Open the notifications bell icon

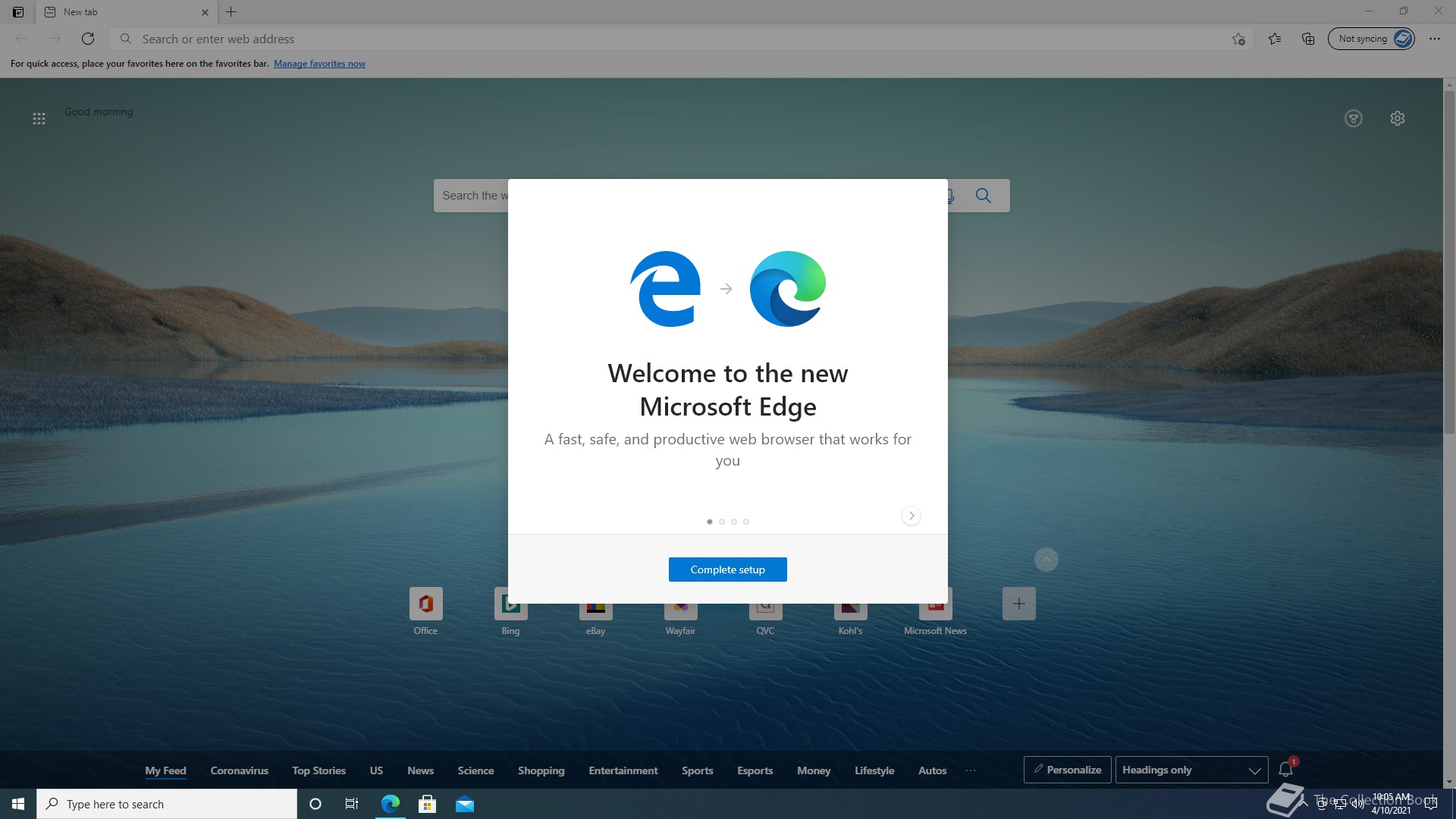point(1285,770)
